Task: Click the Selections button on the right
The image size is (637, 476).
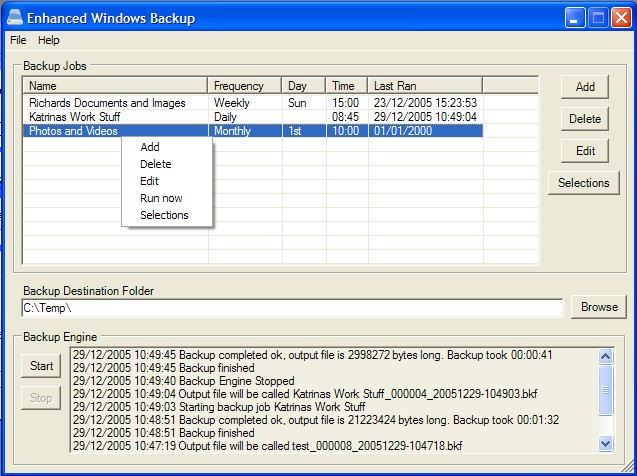Action: point(584,183)
